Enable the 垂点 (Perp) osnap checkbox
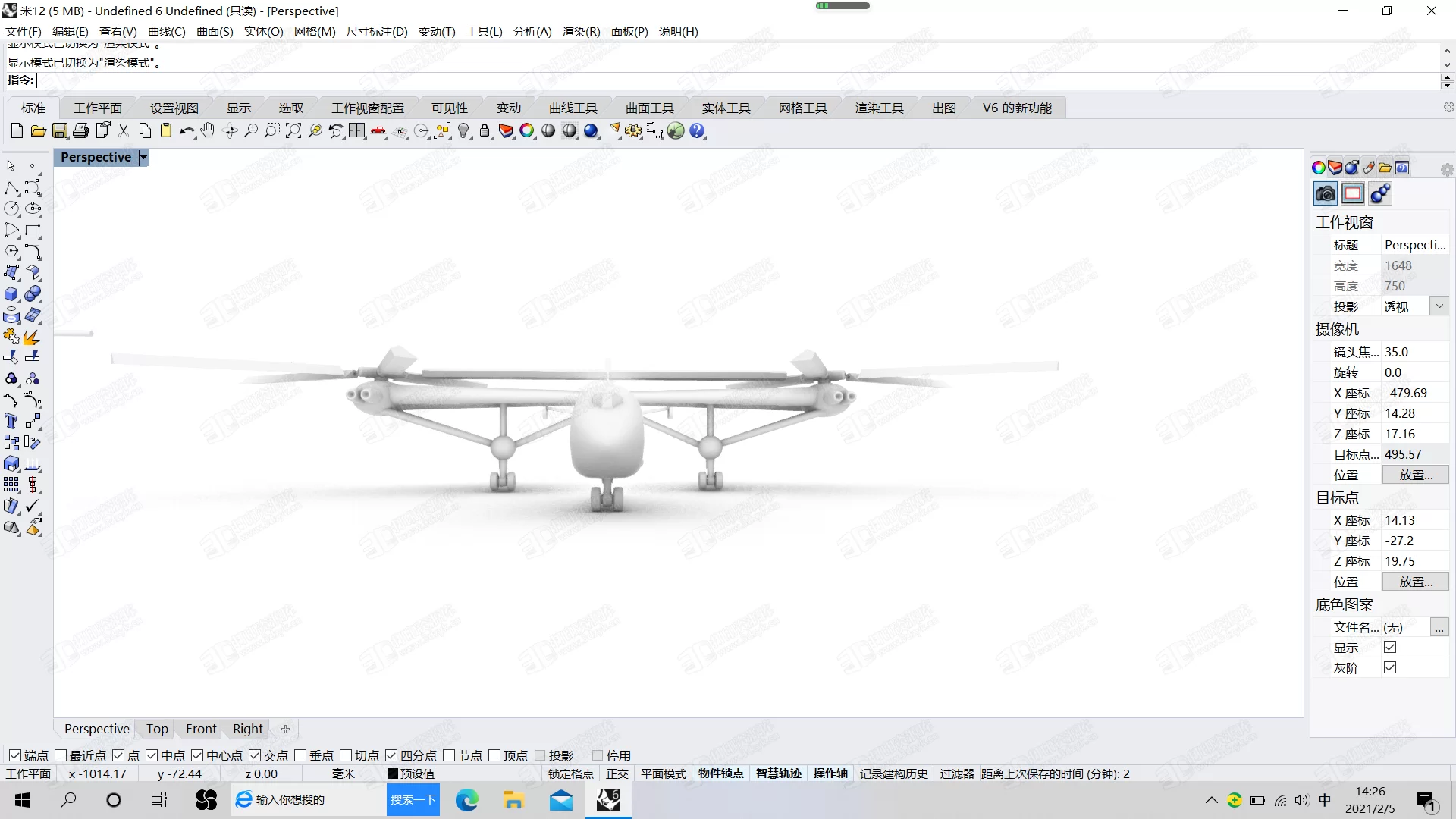The width and height of the screenshot is (1456, 819). (x=300, y=755)
